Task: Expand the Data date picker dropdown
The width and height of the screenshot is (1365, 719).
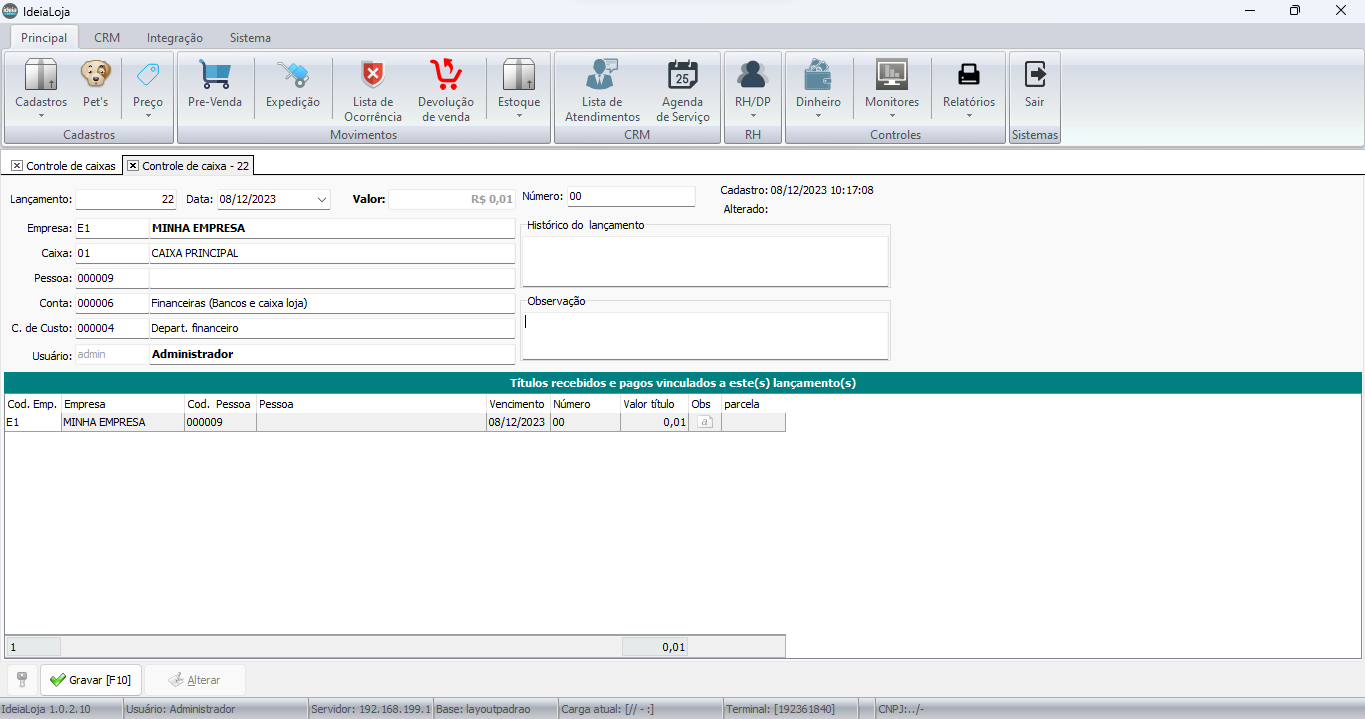Action: (321, 199)
